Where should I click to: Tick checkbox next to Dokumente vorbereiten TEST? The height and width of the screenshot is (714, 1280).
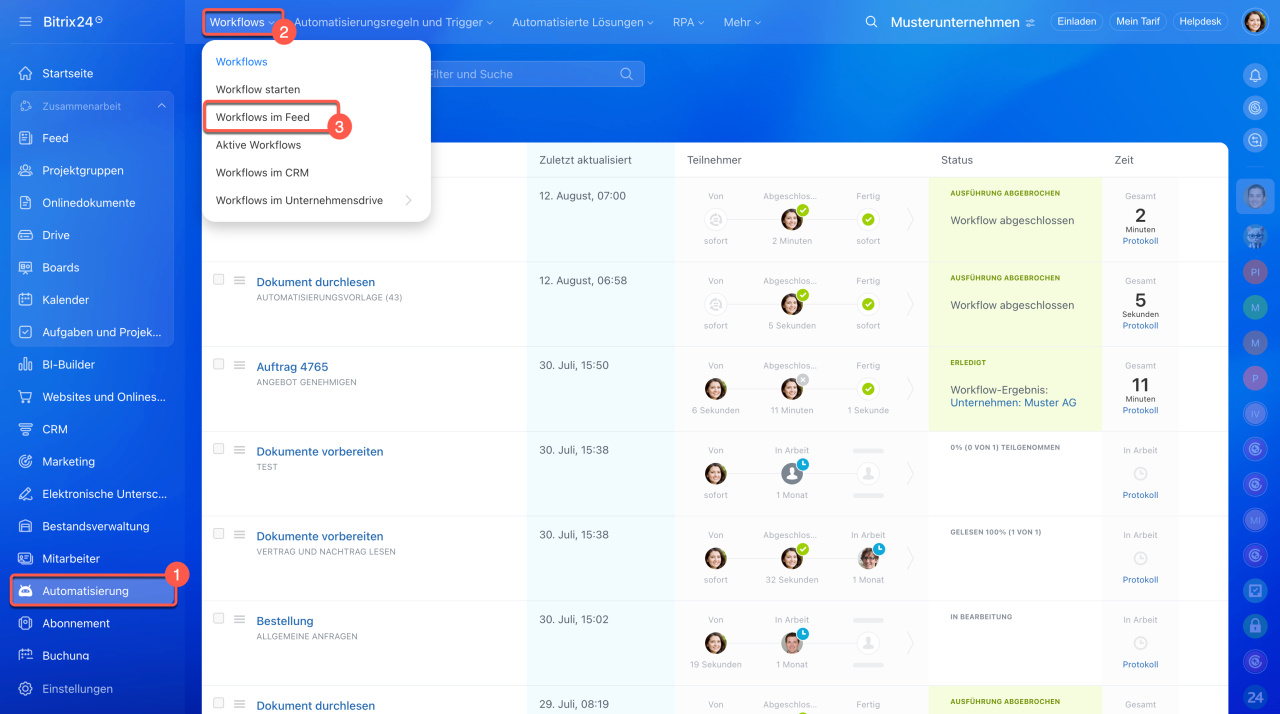pyautogui.click(x=219, y=449)
